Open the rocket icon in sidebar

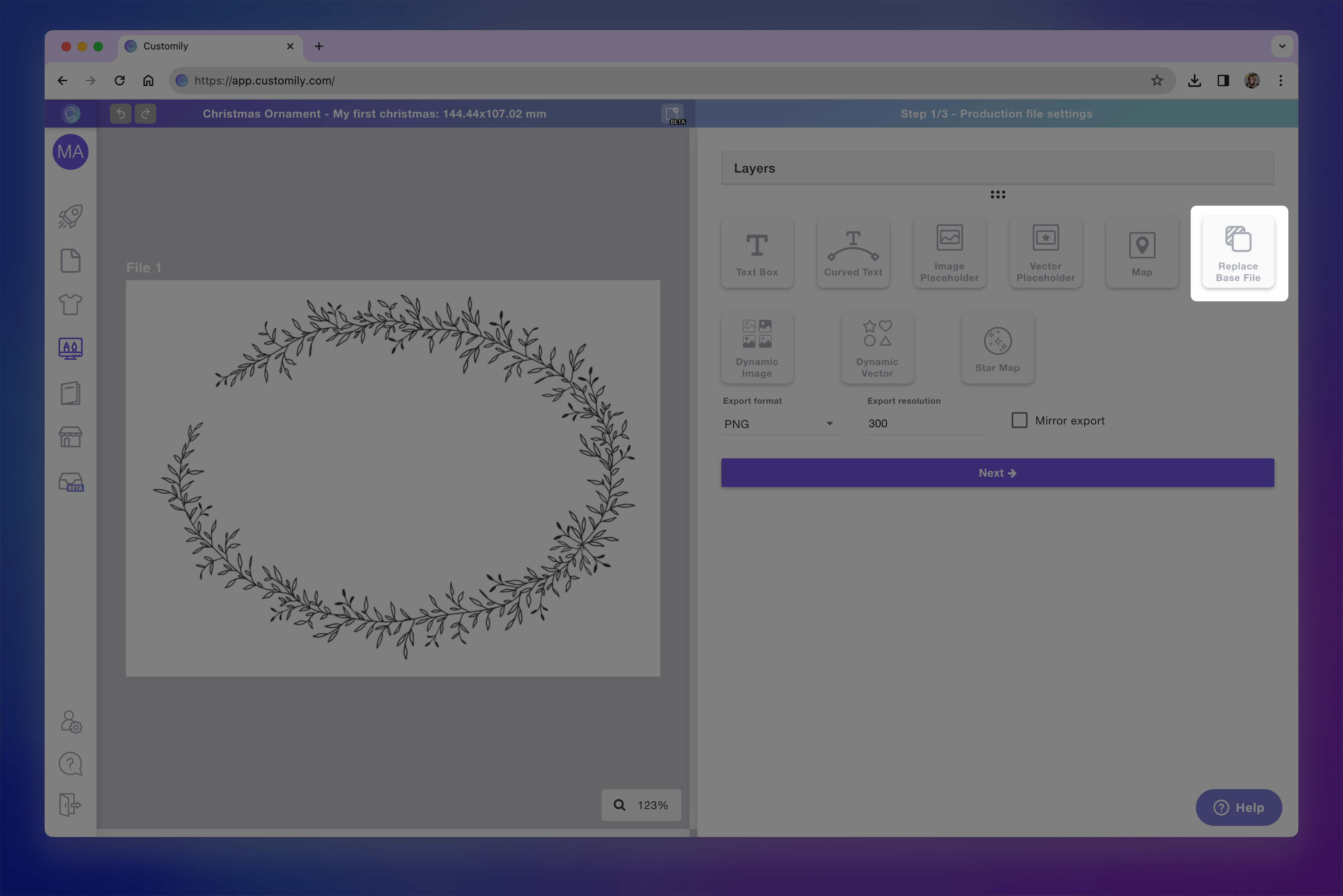point(70,216)
